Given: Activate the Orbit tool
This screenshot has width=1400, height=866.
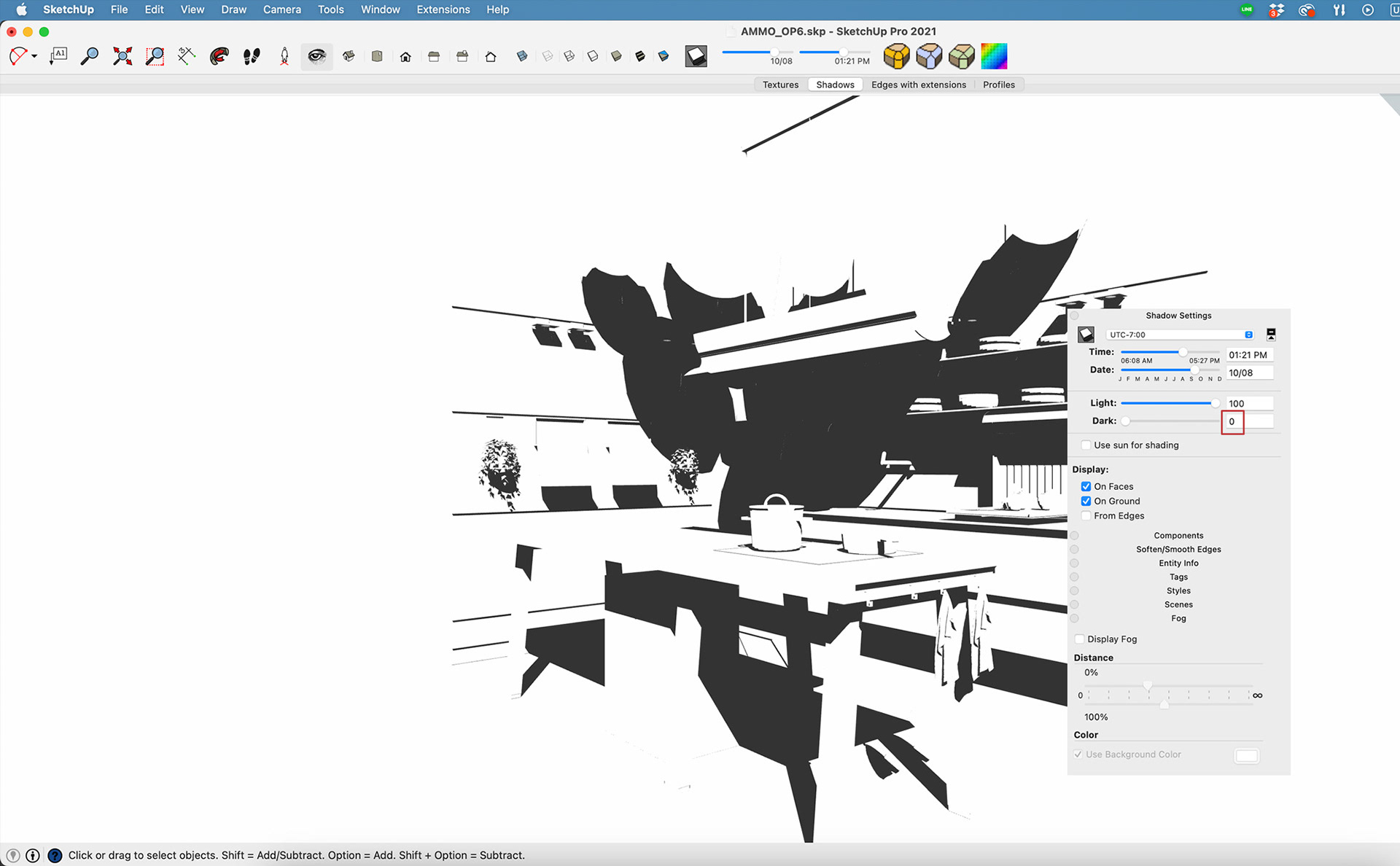Looking at the screenshot, I should (x=219, y=56).
